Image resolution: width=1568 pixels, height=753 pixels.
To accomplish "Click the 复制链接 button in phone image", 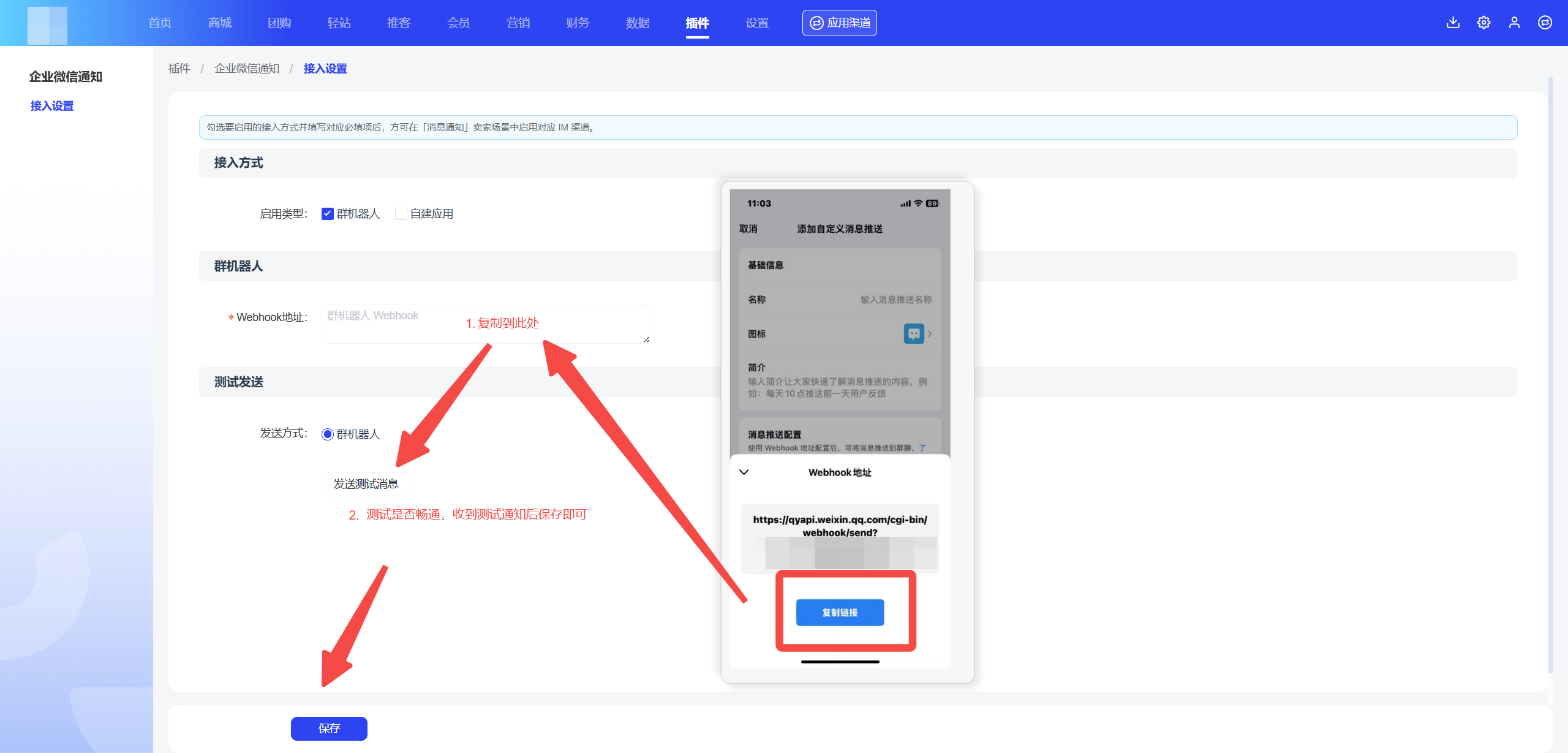I will (x=840, y=613).
